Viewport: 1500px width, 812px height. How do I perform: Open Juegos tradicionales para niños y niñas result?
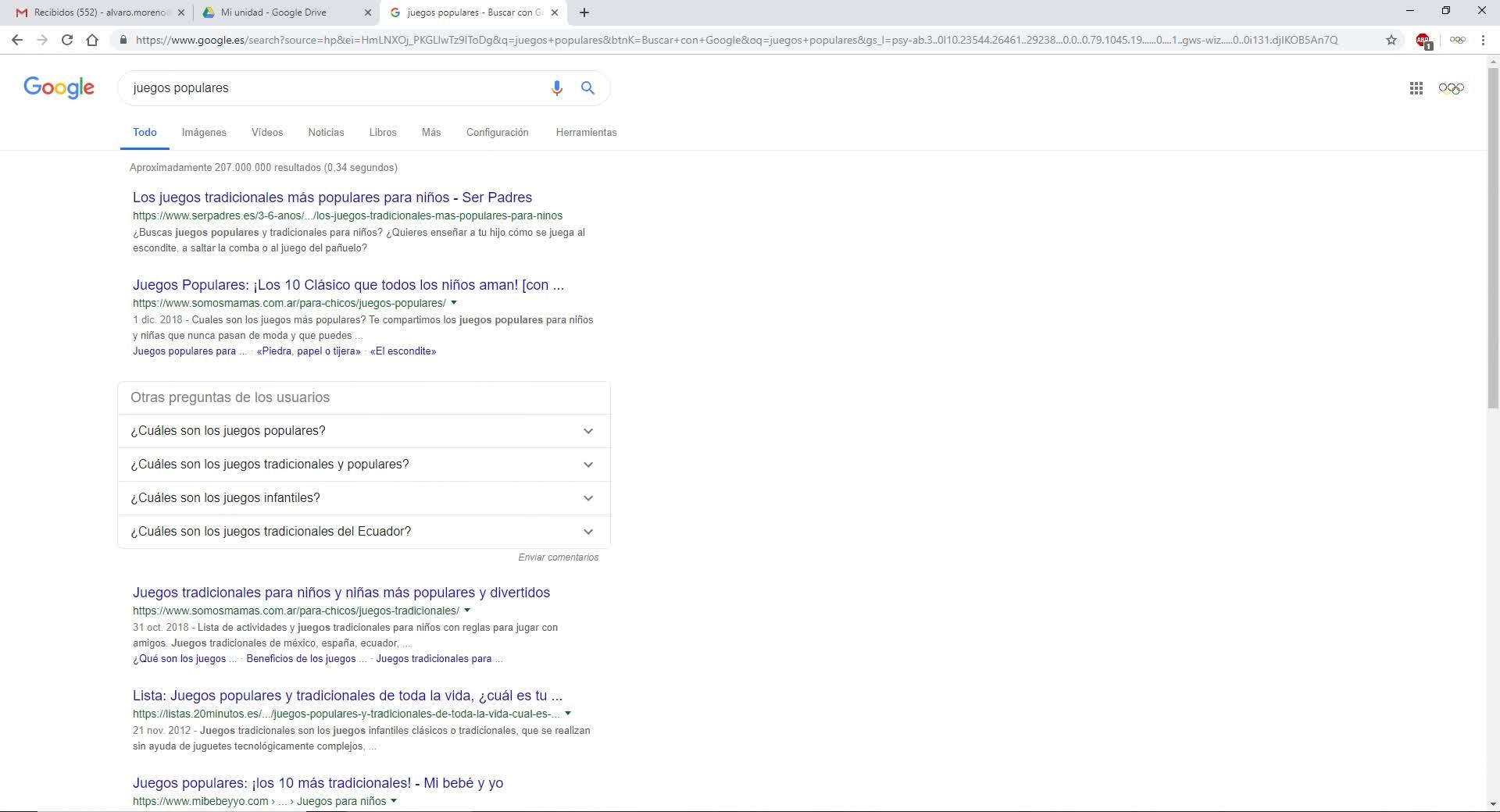coord(341,593)
